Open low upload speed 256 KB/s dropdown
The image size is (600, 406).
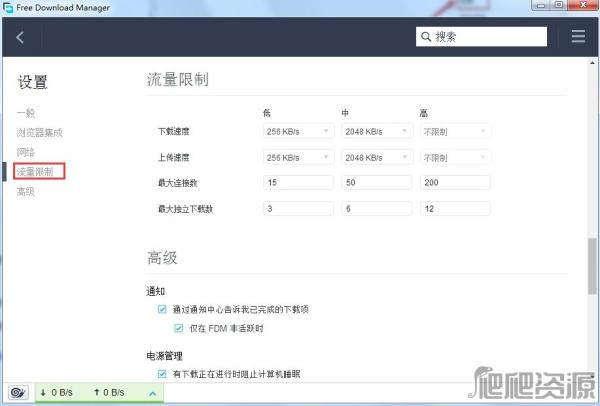pyautogui.click(x=298, y=157)
